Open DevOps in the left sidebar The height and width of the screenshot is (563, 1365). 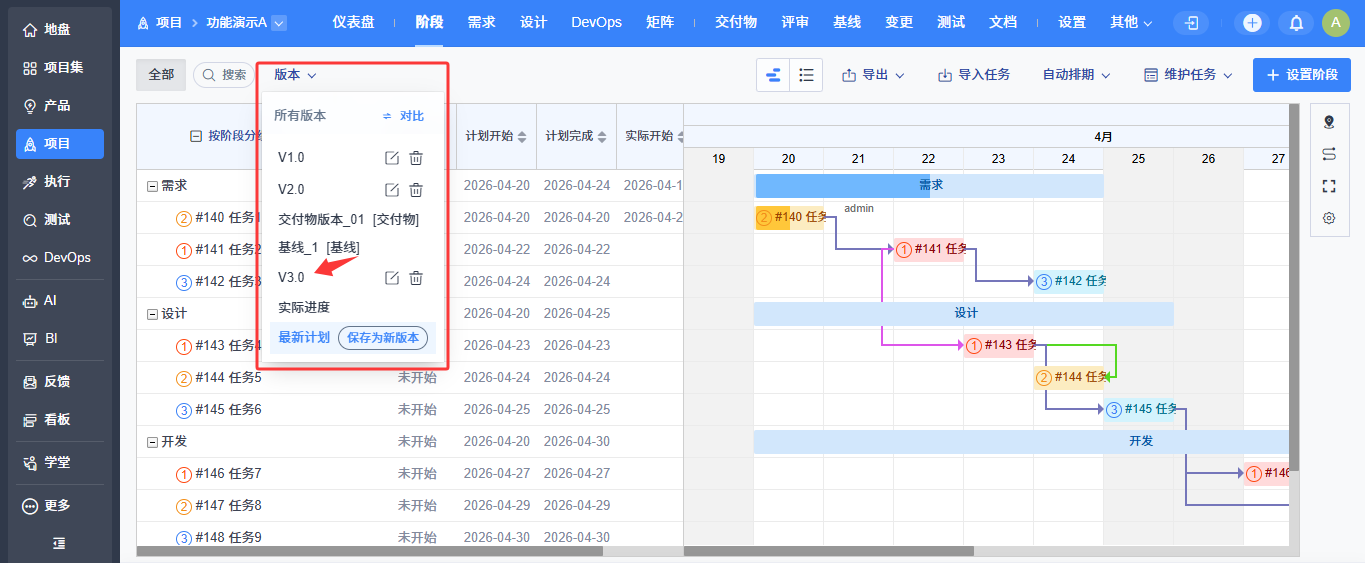pos(59,258)
